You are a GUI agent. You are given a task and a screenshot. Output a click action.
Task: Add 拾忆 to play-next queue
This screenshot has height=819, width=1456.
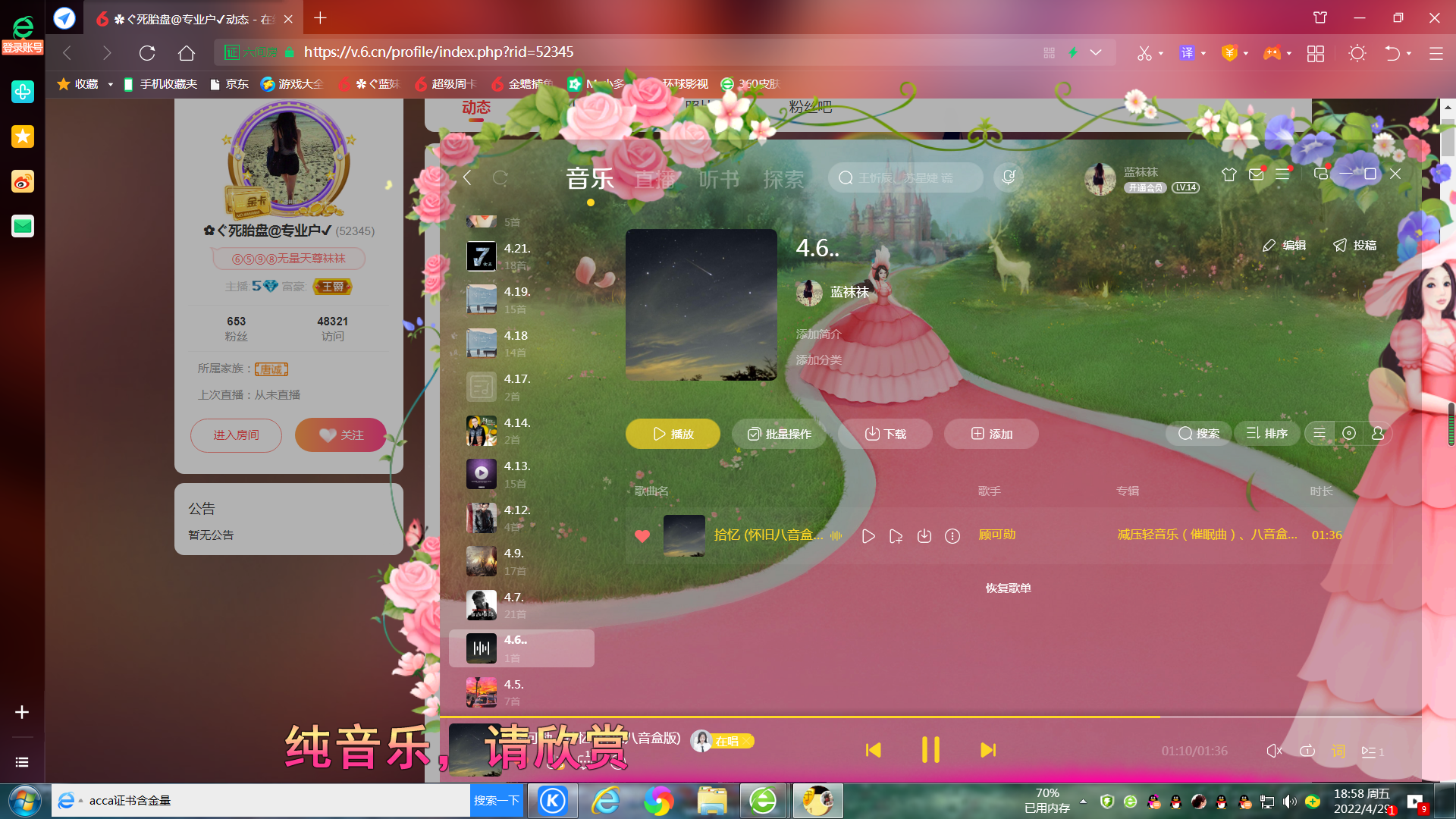(x=896, y=536)
